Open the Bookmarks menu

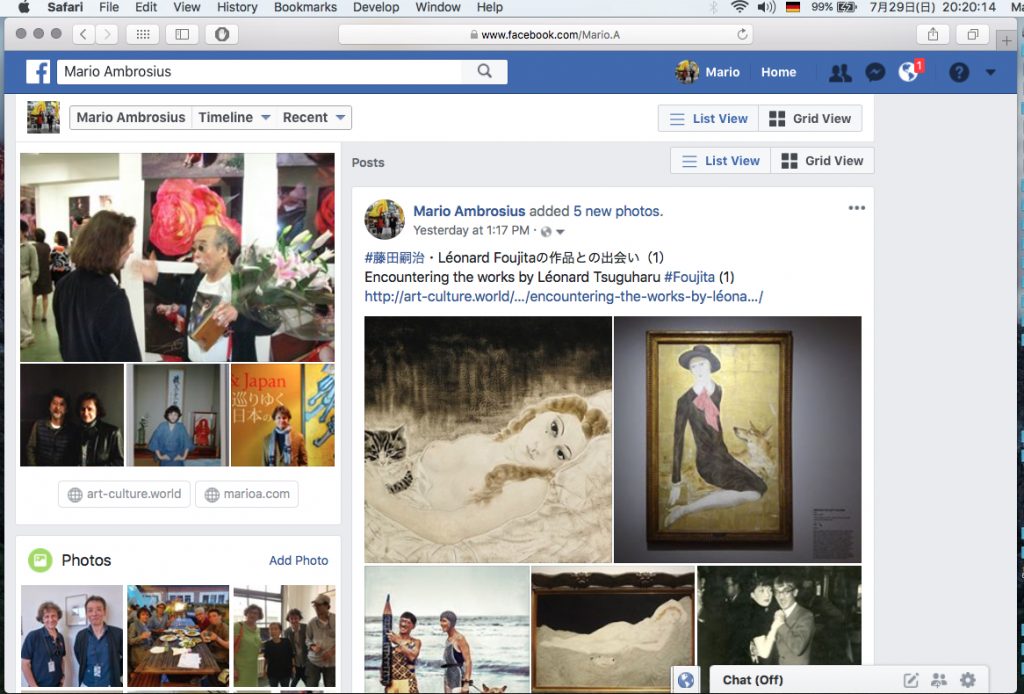(306, 7)
